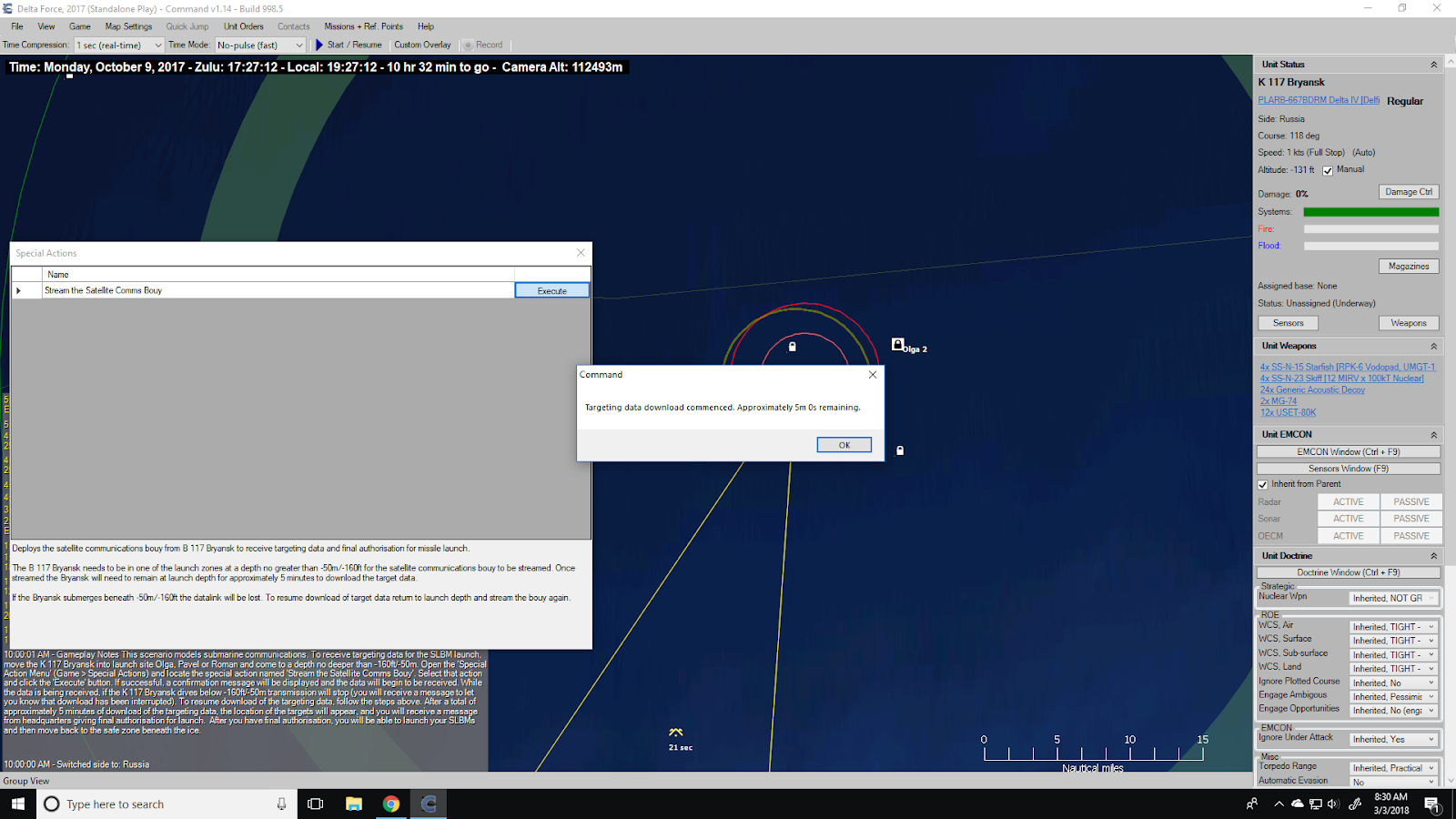
Task: Open File Explorer from the taskbar
Action: click(x=354, y=804)
